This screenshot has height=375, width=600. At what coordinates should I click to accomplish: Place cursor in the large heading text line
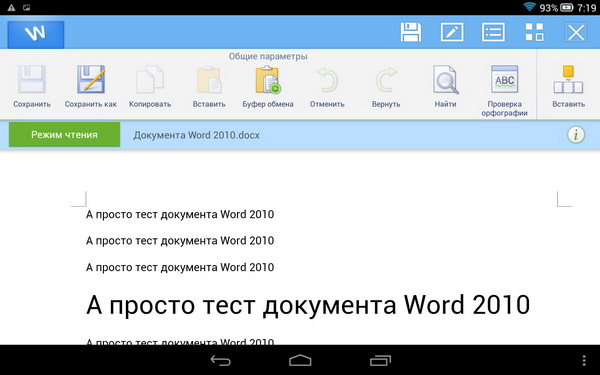pos(308,305)
